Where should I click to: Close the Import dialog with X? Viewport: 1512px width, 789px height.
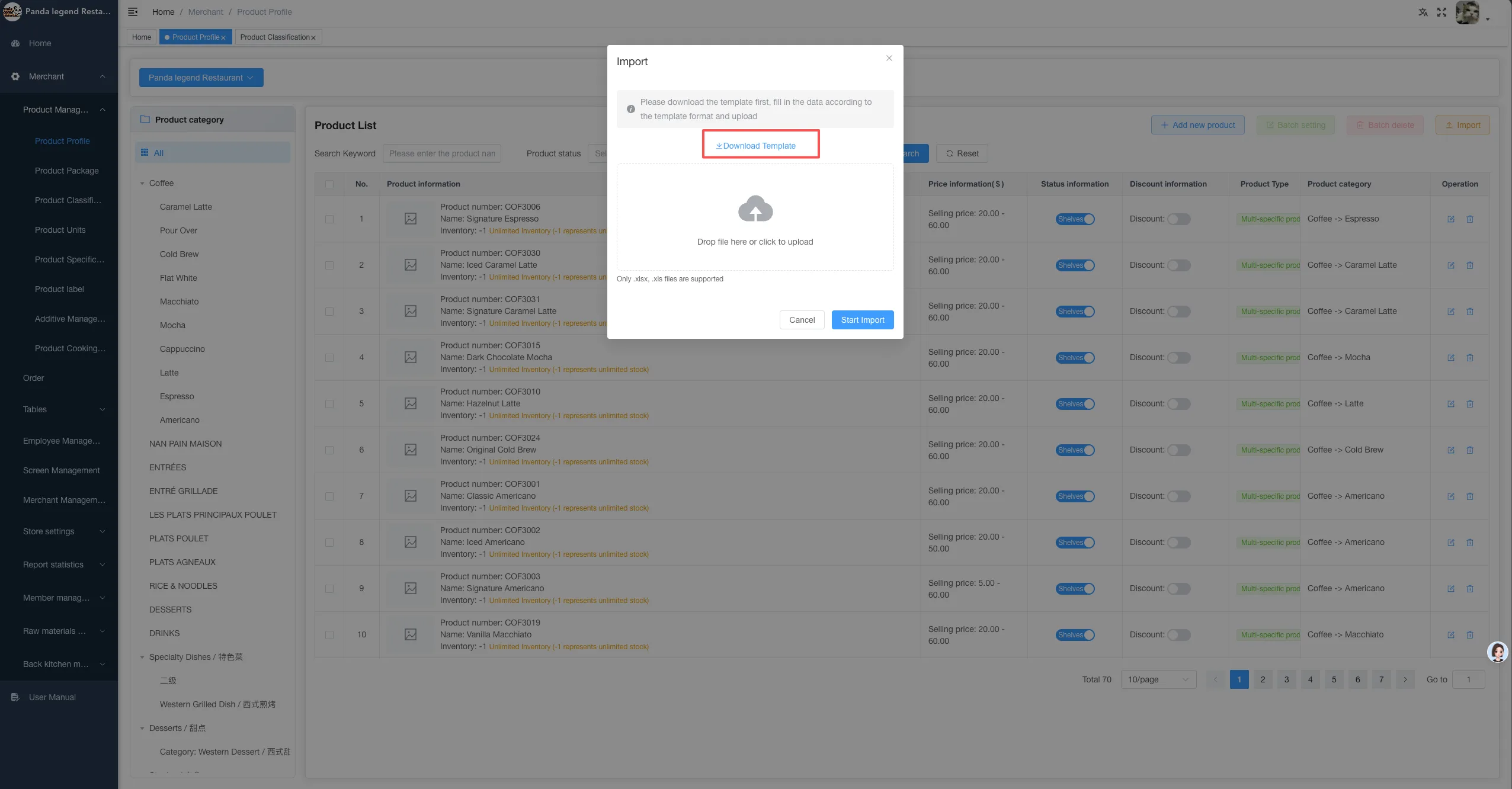pos(889,58)
